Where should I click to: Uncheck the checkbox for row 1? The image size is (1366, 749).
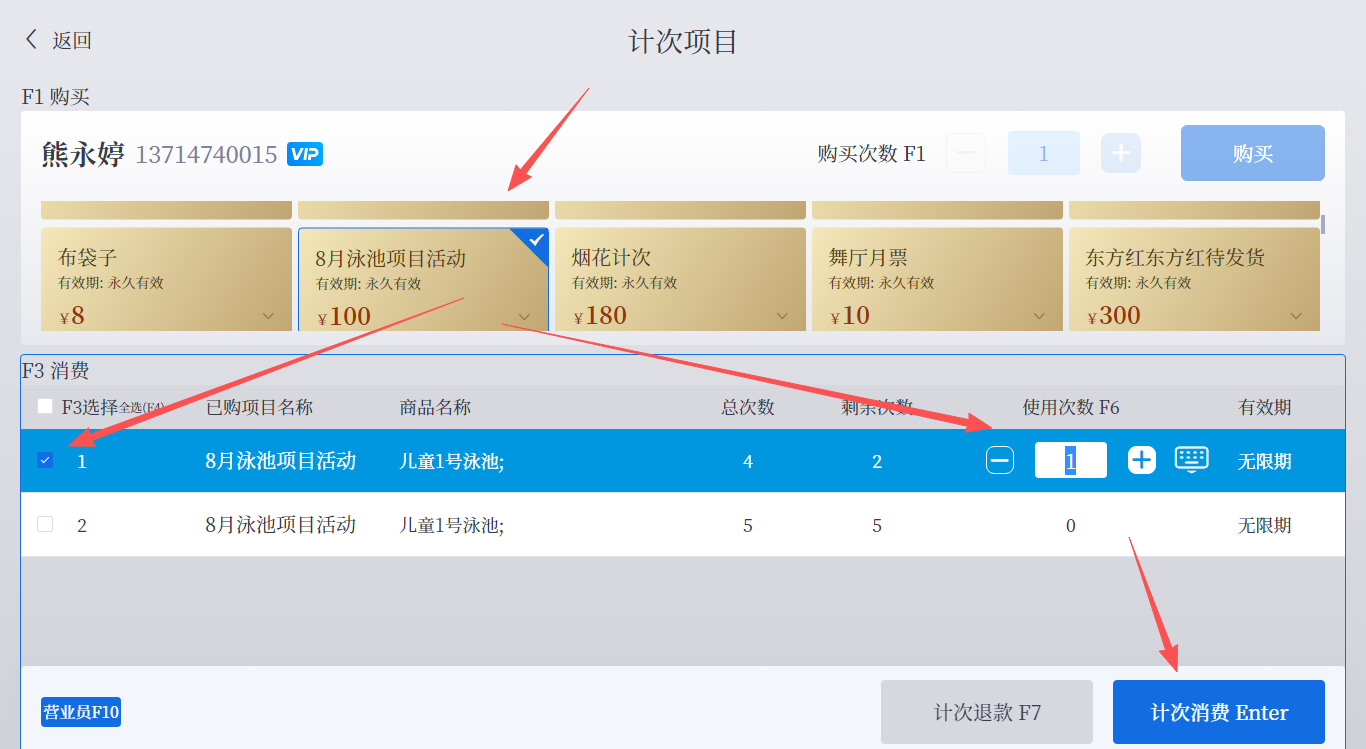click(x=45, y=460)
